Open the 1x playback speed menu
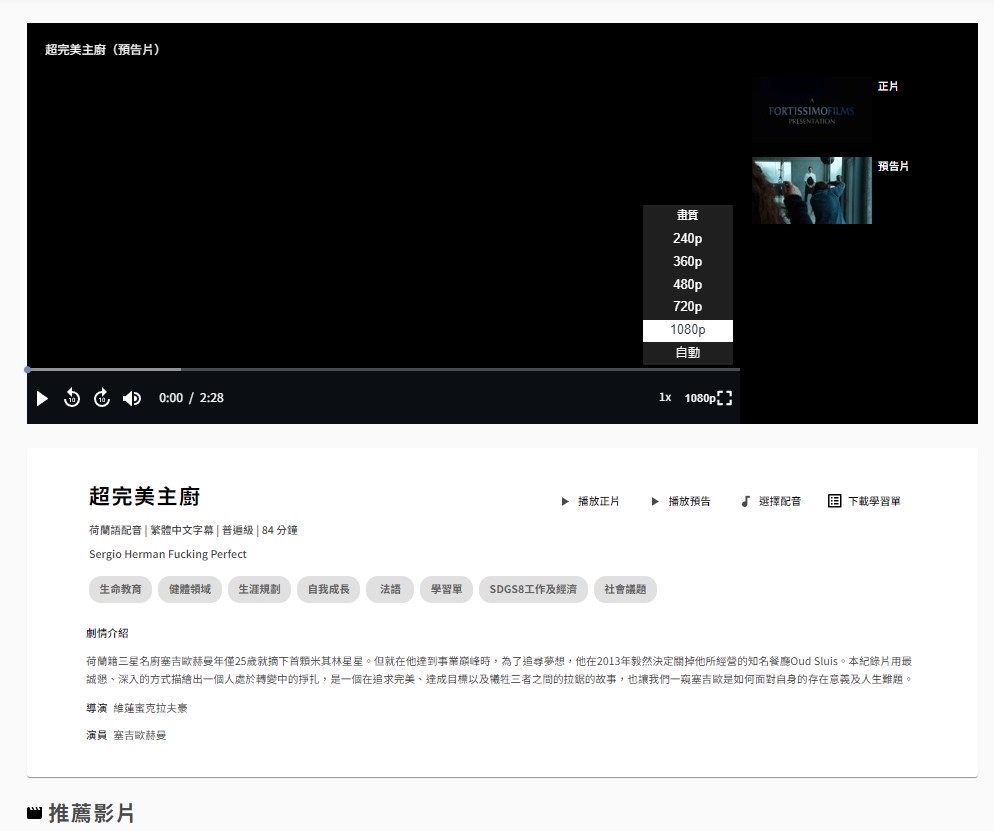Image resolution: width=994 pixels, height=831 pixels. pyautogui.click(x=665, y=397)
